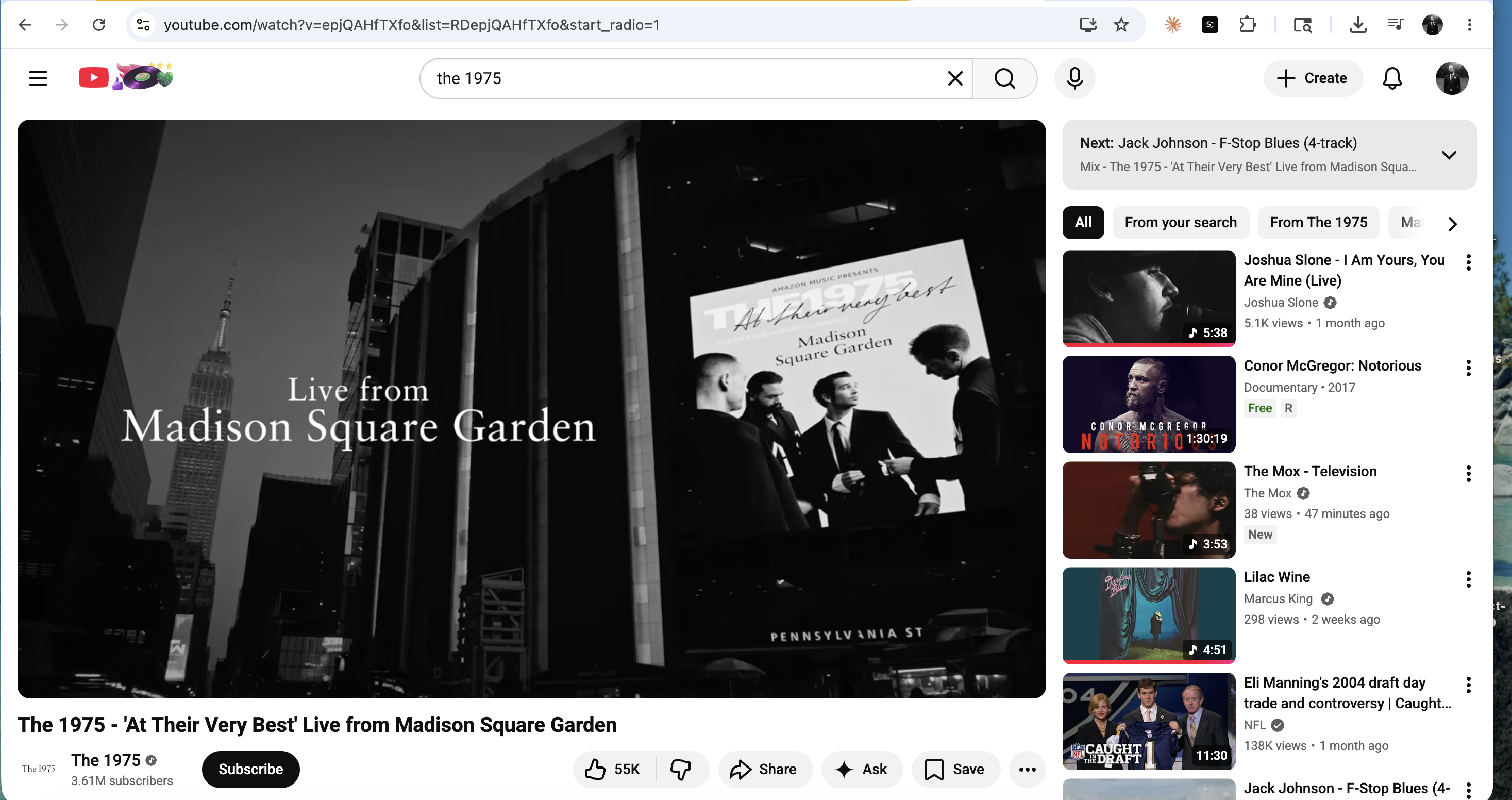Image resolution: width=1512 pixels, height=800 pixels.
Task: Open options for Lilac Wine video
Action: [x=1468, y=579]
